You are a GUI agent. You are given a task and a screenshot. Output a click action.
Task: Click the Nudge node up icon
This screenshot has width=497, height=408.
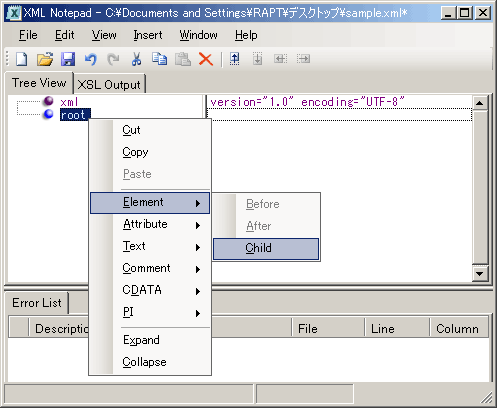[235, 59]
